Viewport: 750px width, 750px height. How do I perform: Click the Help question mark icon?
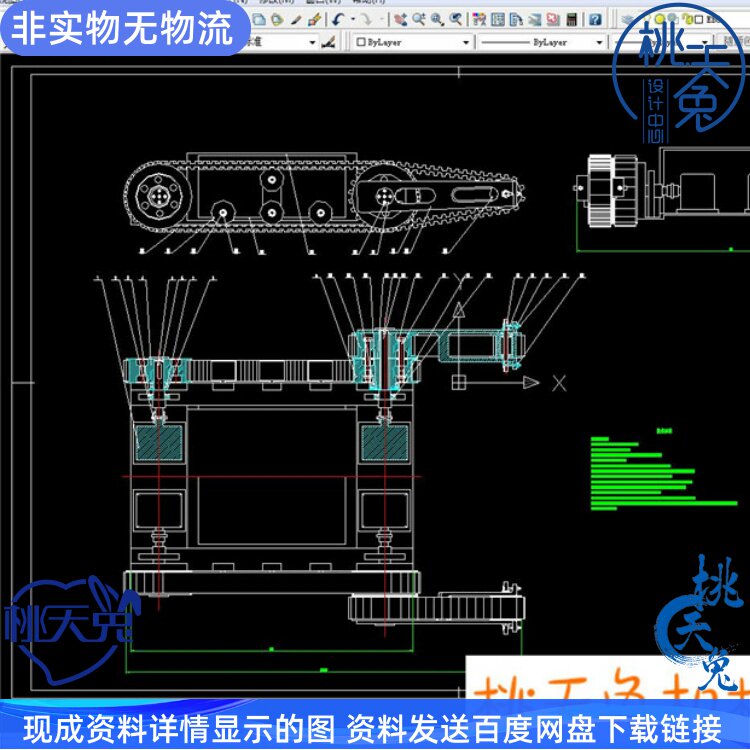(596, 20)
